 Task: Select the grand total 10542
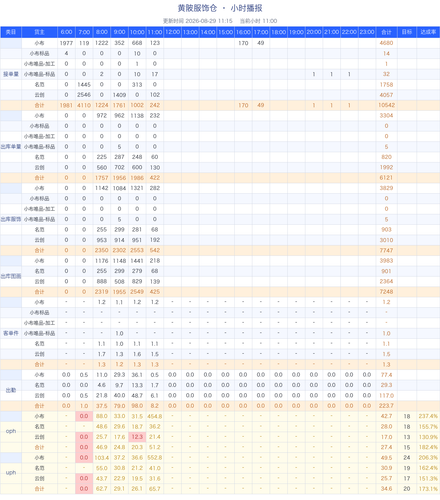[x=386, y=105]
